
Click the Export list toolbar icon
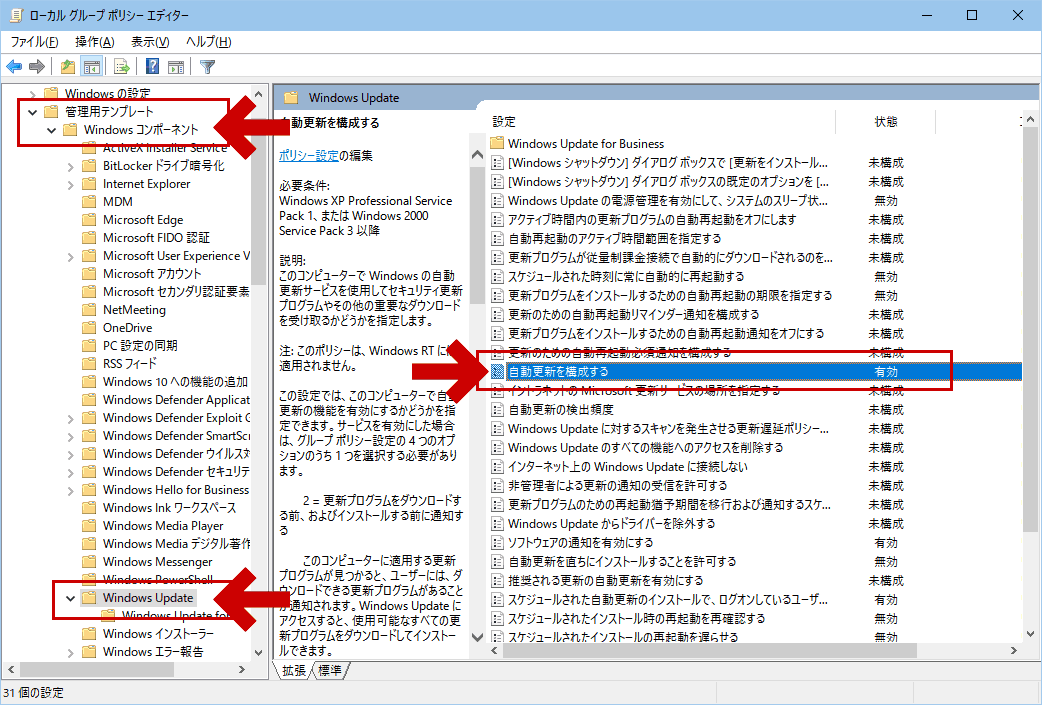coord(121,66)
